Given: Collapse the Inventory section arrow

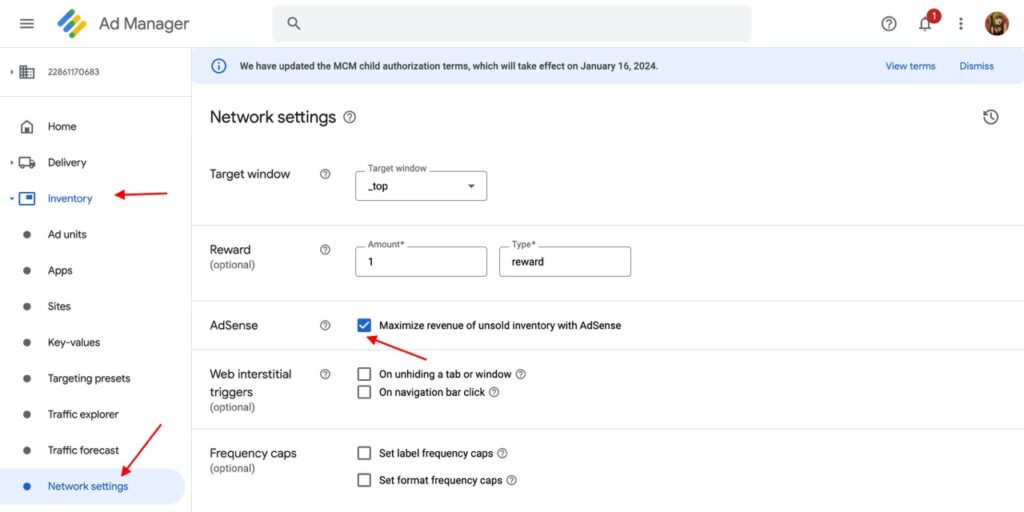Looking at the screenshot, I should point(12,199).
